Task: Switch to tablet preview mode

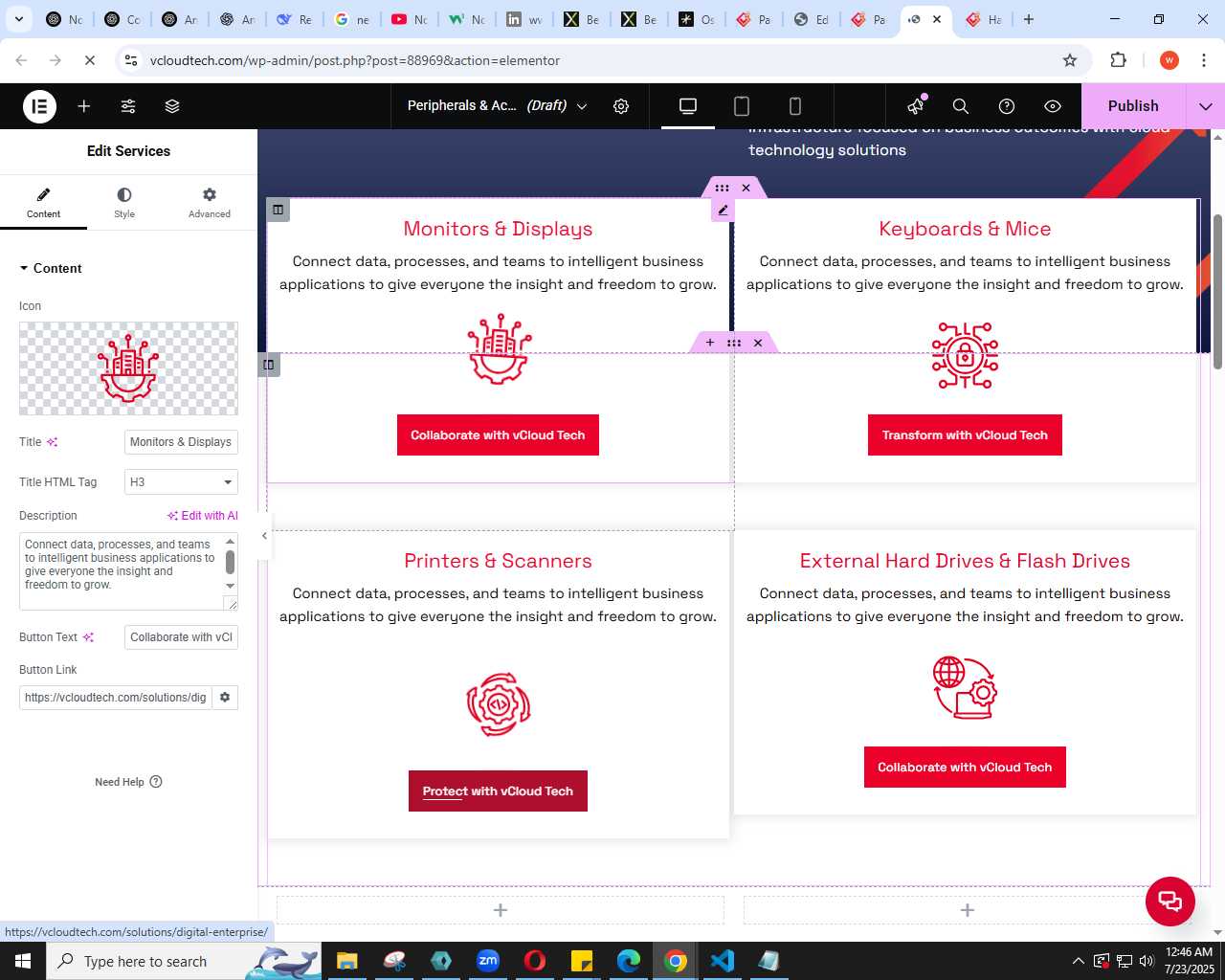Action: pos(742,106)
